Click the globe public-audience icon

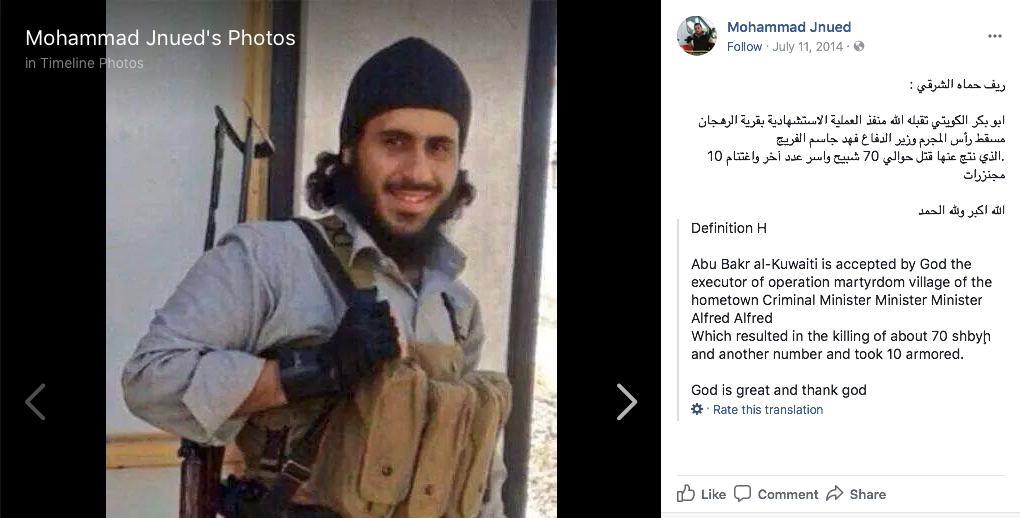click(859, 46)
